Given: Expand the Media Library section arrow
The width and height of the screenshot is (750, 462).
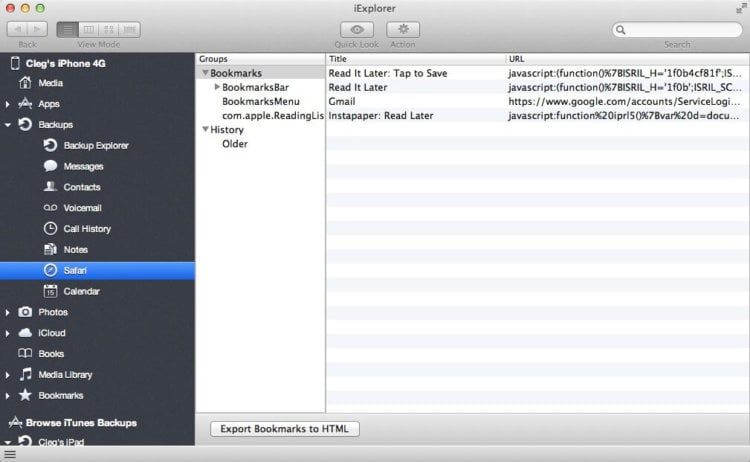Looking at the screenshot, I should pos(7,375).
